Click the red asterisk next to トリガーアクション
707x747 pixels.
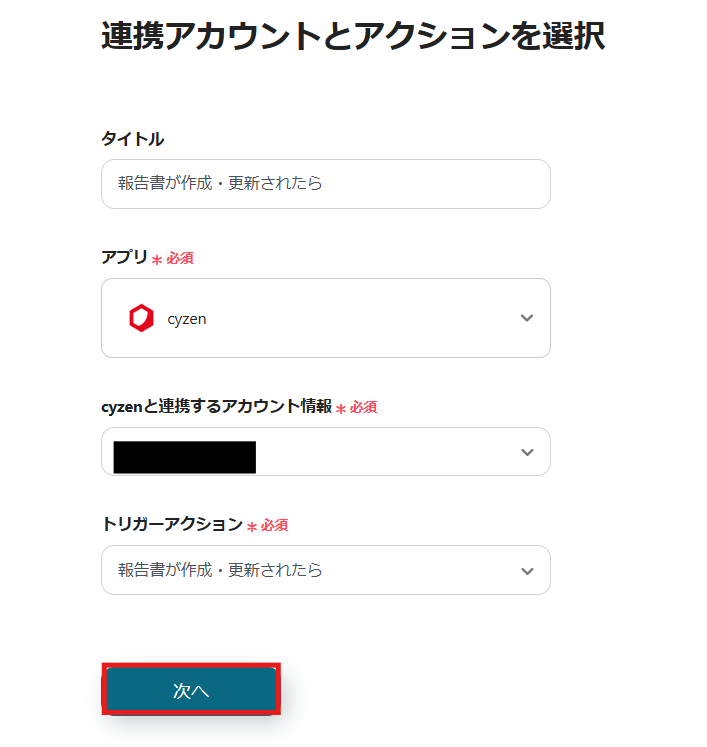point(252,527)
